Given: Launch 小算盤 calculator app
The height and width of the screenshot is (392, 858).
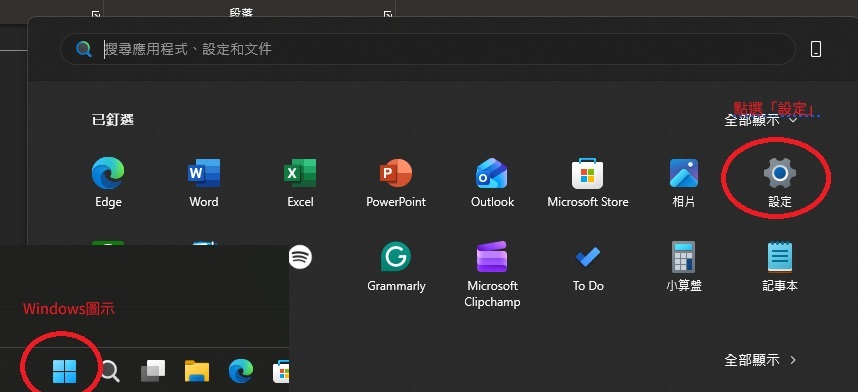Looking at the screenshot, I should click(x=683, y=267).
